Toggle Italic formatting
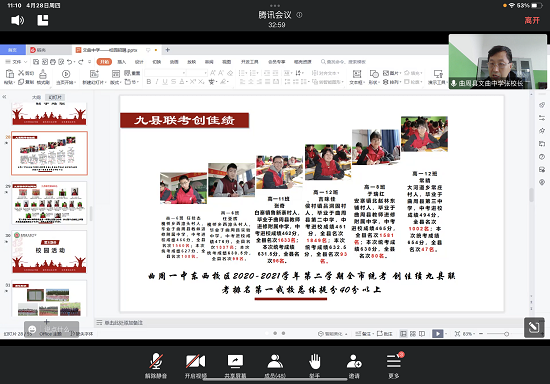 (156, 82)
